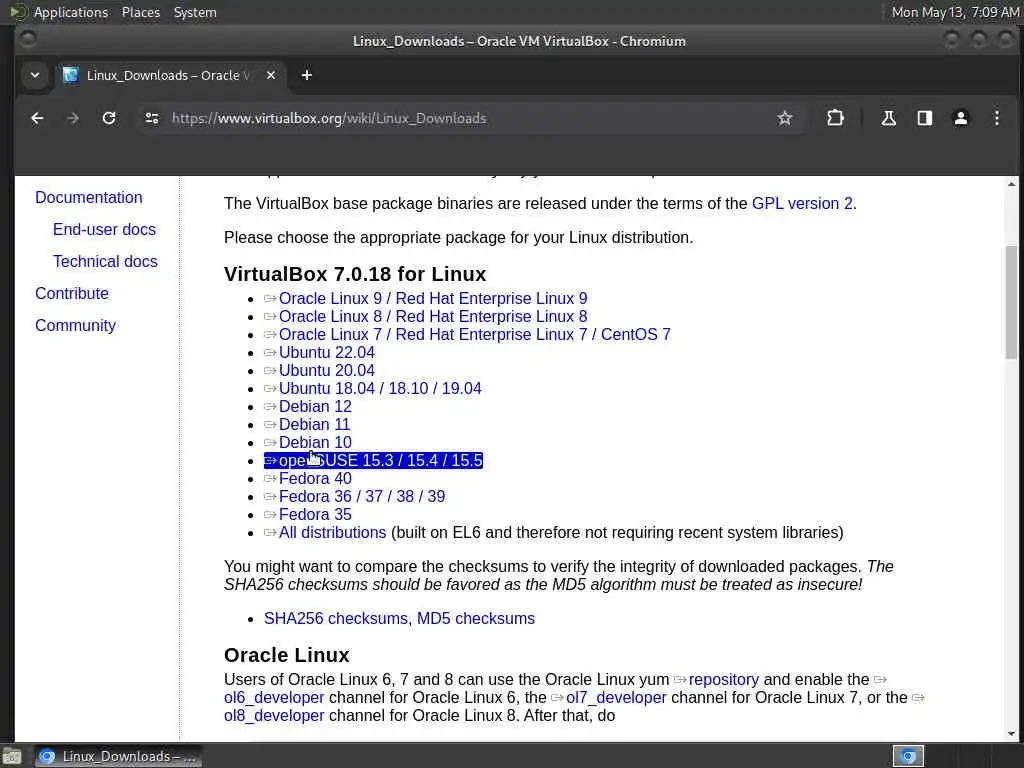This screenshot has width=1024, height=768.
Task: Bookmark this page with the star icon
Action: click(x=784, y=118)
